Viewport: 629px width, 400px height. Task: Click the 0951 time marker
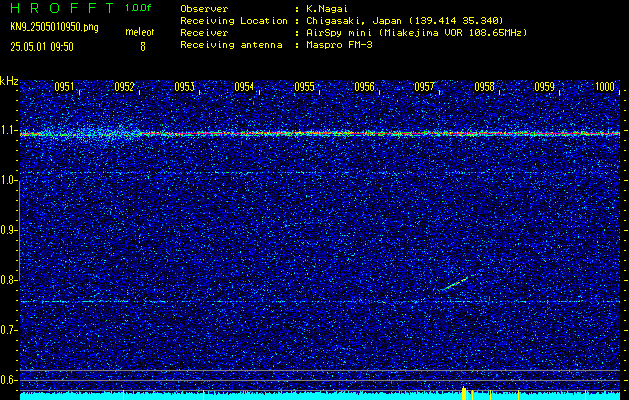click(x=64, y=87)
